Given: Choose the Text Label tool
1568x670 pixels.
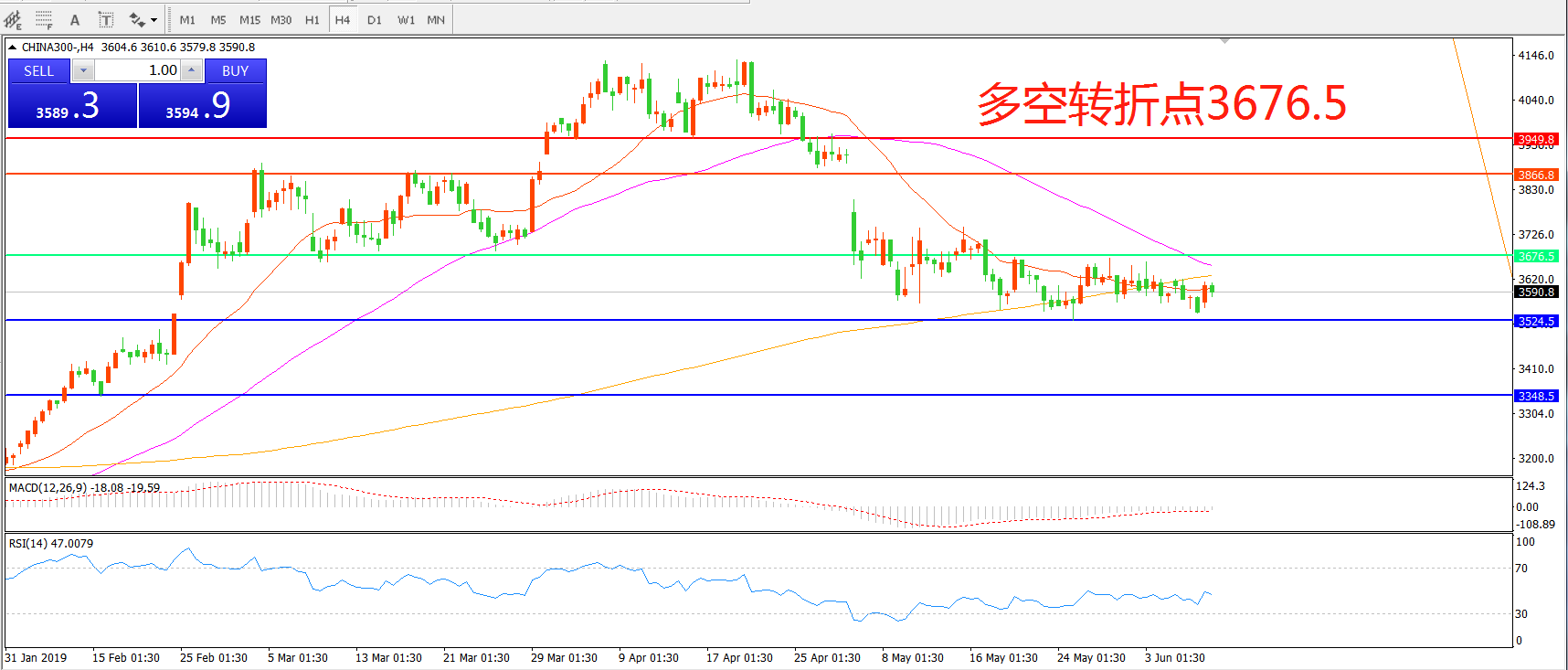Looking at the screenshot, I should point(105,19).
